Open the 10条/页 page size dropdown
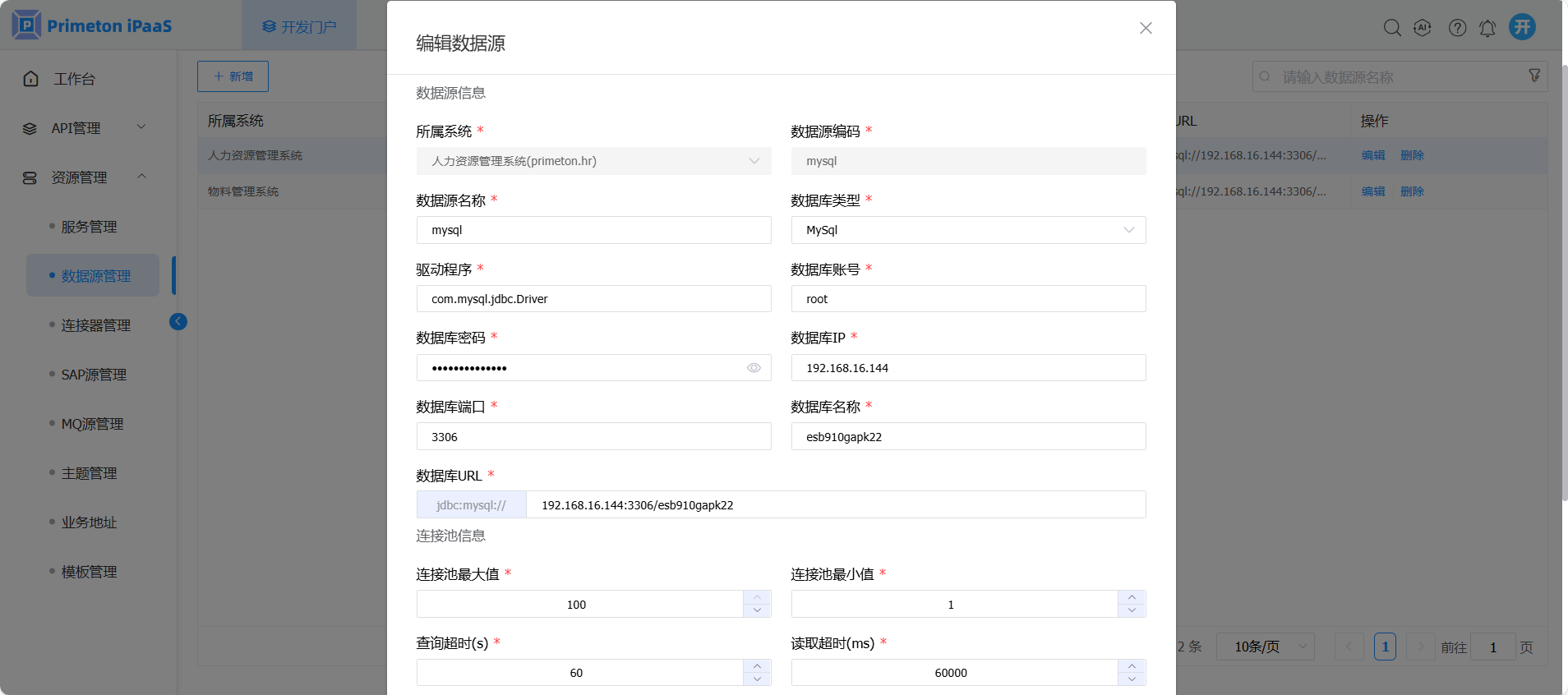The image size is (1568, 695). pos(1265,647)
